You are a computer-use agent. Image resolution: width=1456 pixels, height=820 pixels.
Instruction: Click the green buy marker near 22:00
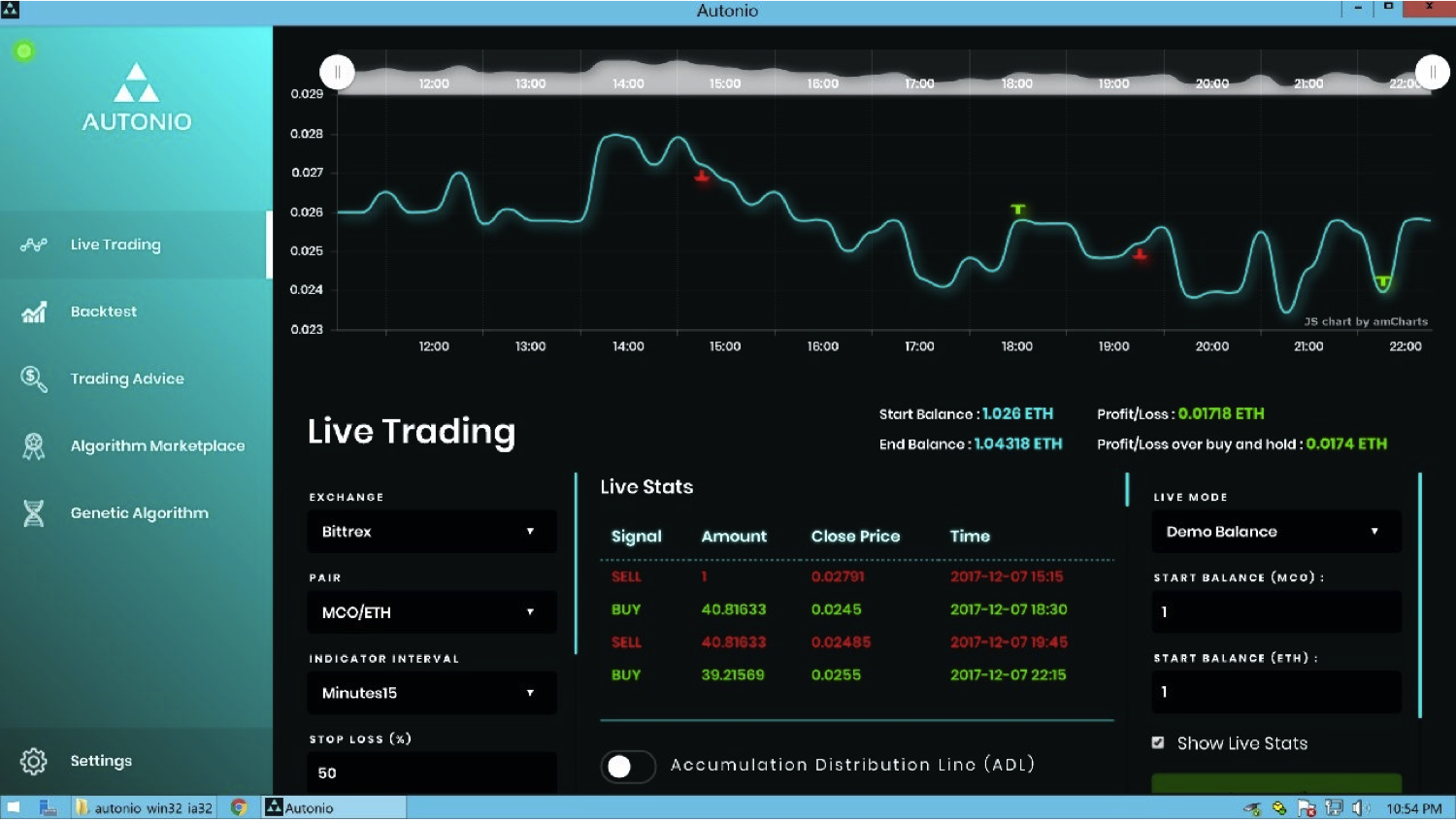pyautogui.click(x=1383, y=282)
